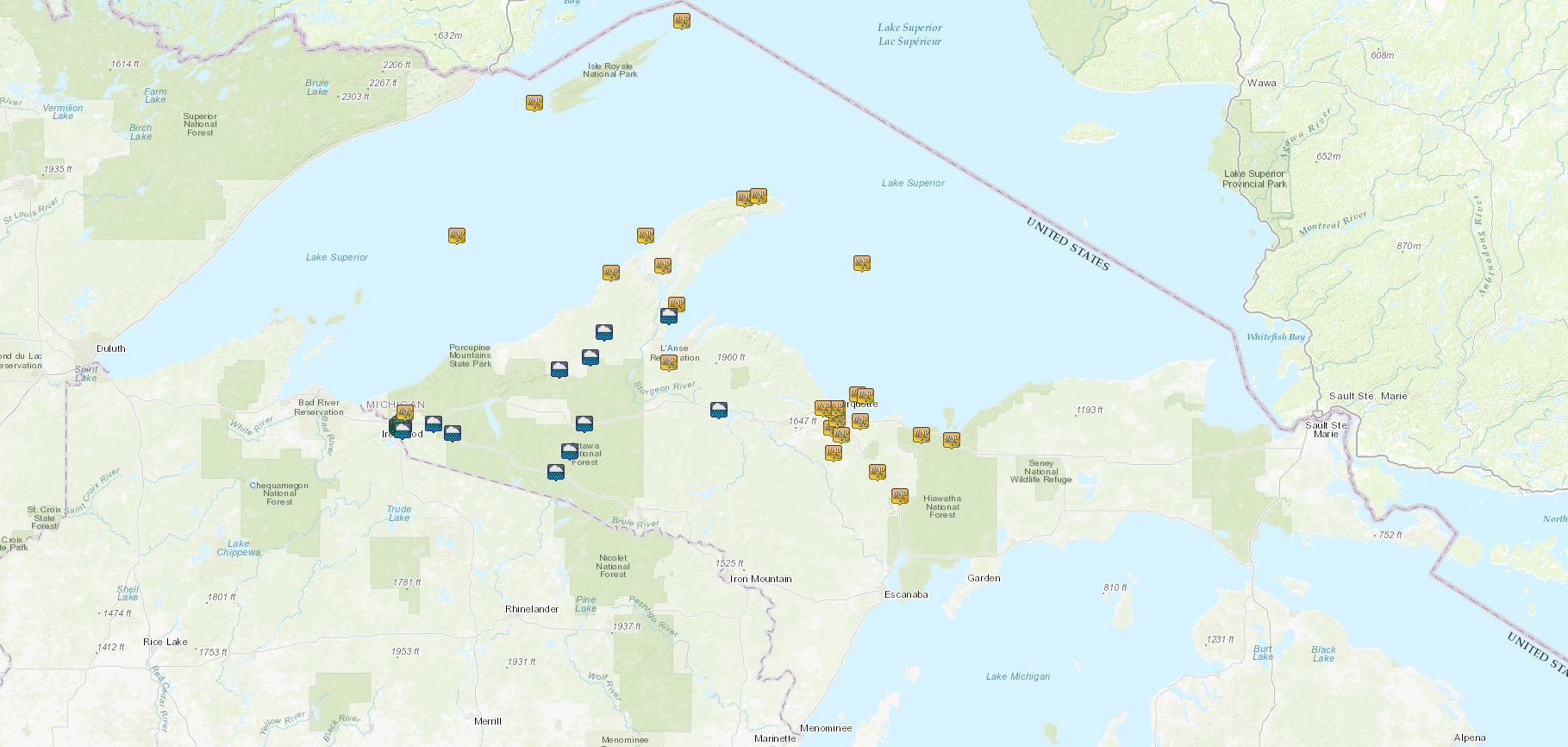Select the wind marker on the road south of Marquette, above the Hiawatha one

878,472
